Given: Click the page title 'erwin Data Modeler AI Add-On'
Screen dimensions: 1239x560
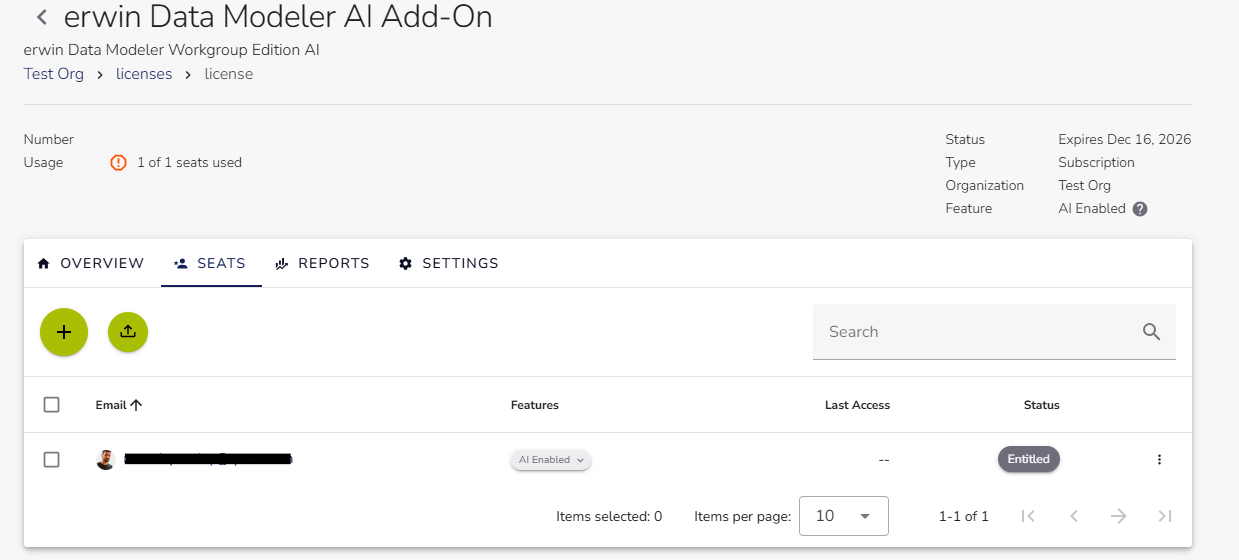Looking at the screenshot, I should [x=278, y=17].
